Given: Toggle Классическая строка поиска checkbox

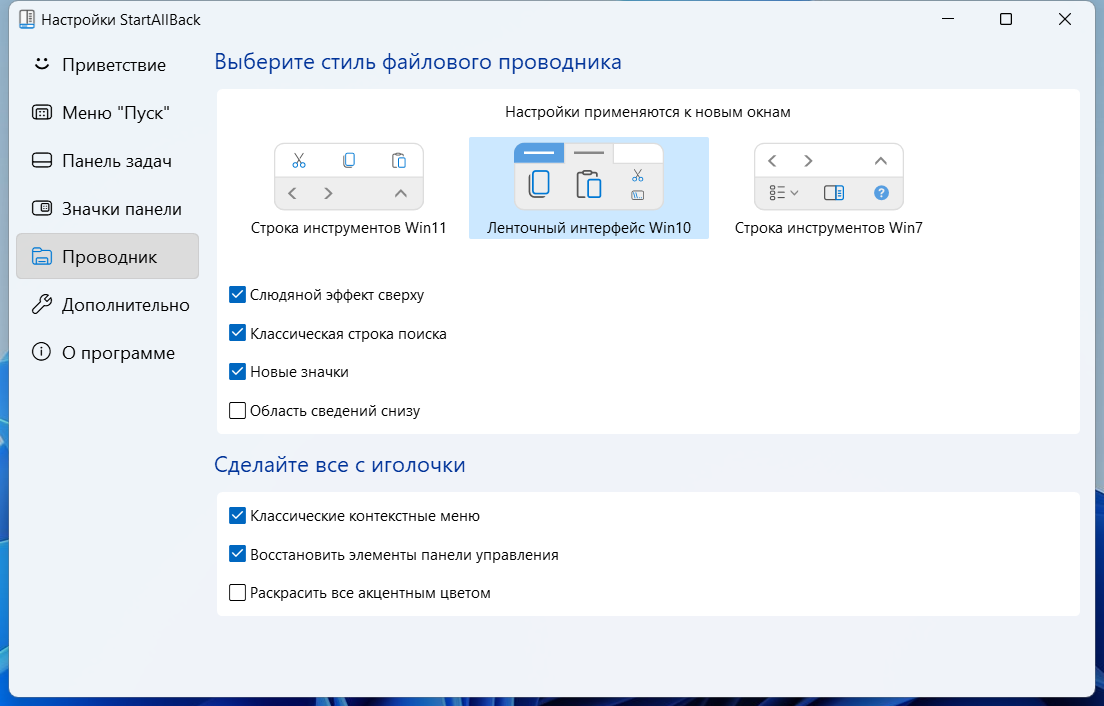Looking at the screenshot, I should click(237, 333).
